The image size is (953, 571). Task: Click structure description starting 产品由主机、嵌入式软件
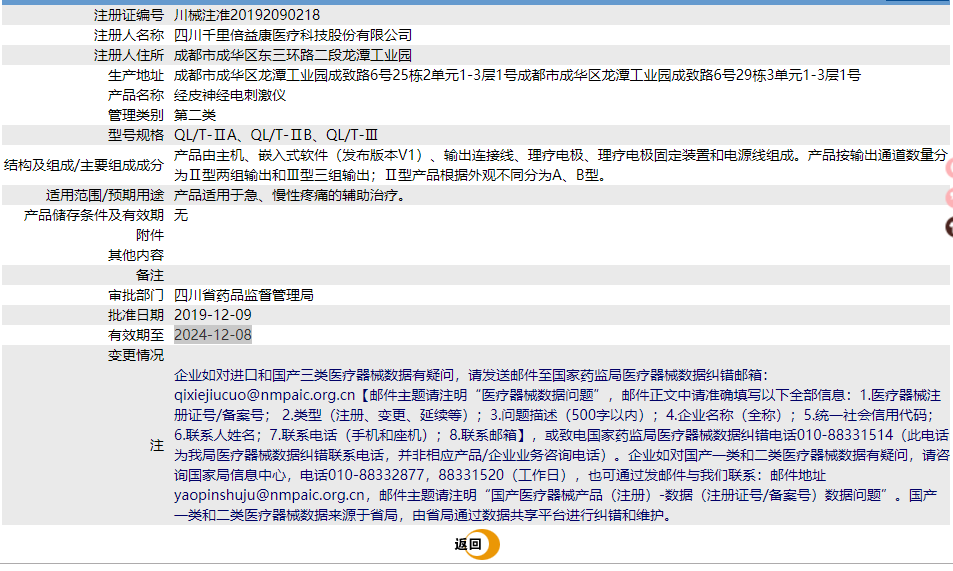point(560,165)
